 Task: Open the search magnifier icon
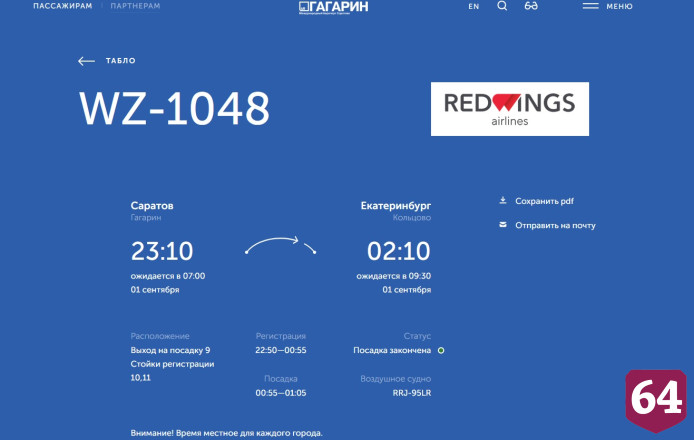click(502, 6)
